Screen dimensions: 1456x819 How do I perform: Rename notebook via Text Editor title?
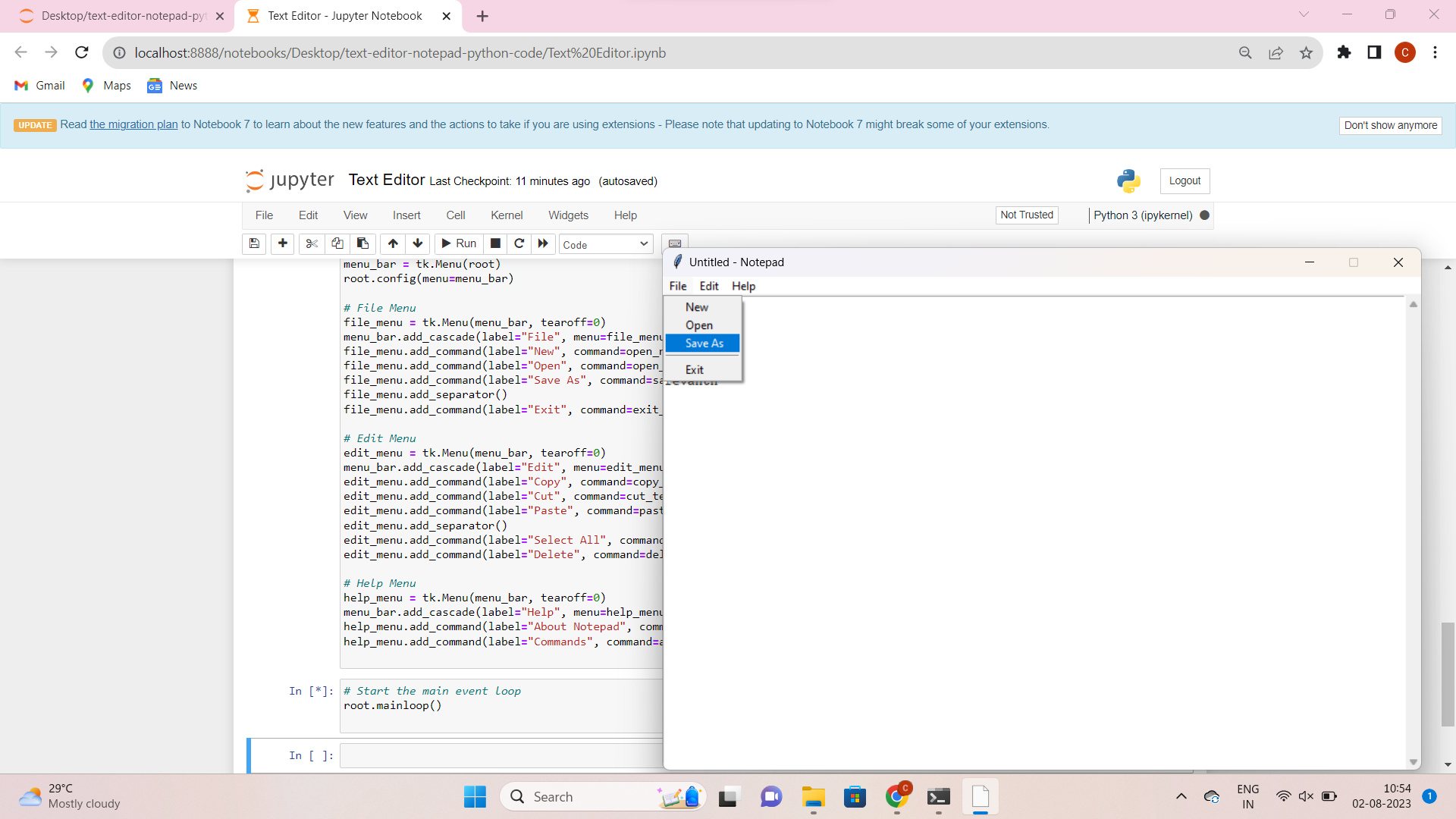(387, 180)
